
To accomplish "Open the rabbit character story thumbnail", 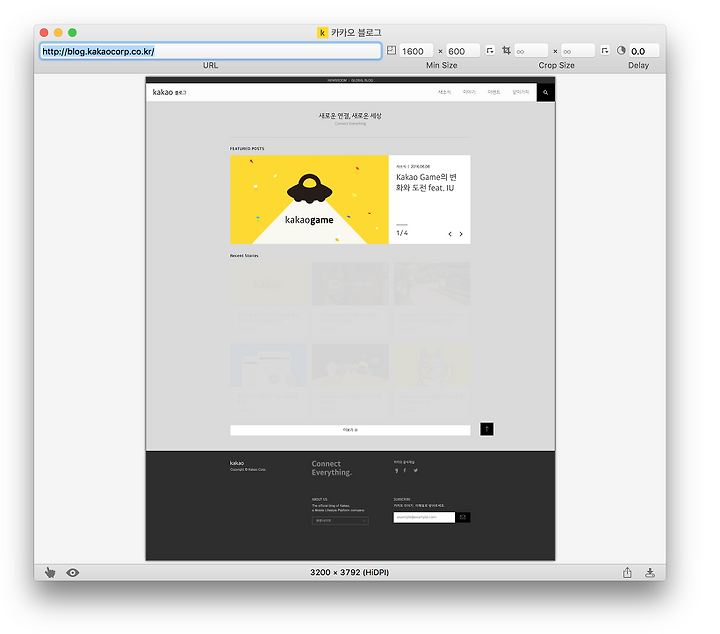I will (432, 365).
